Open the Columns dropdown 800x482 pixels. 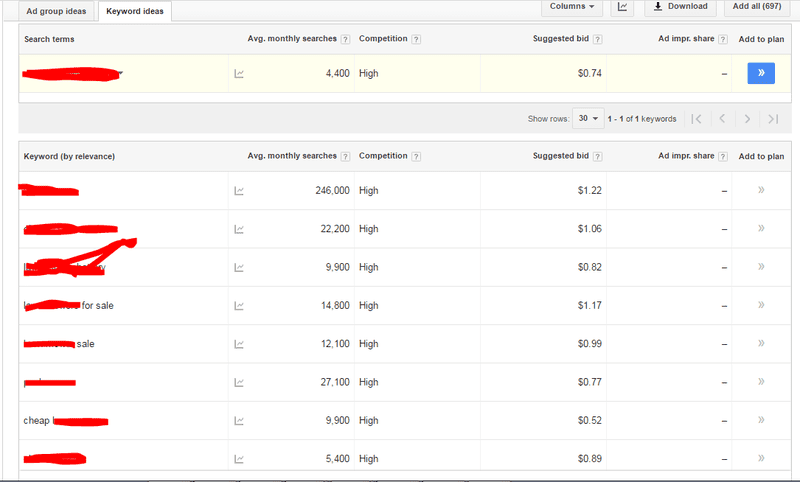pos(575,7)
